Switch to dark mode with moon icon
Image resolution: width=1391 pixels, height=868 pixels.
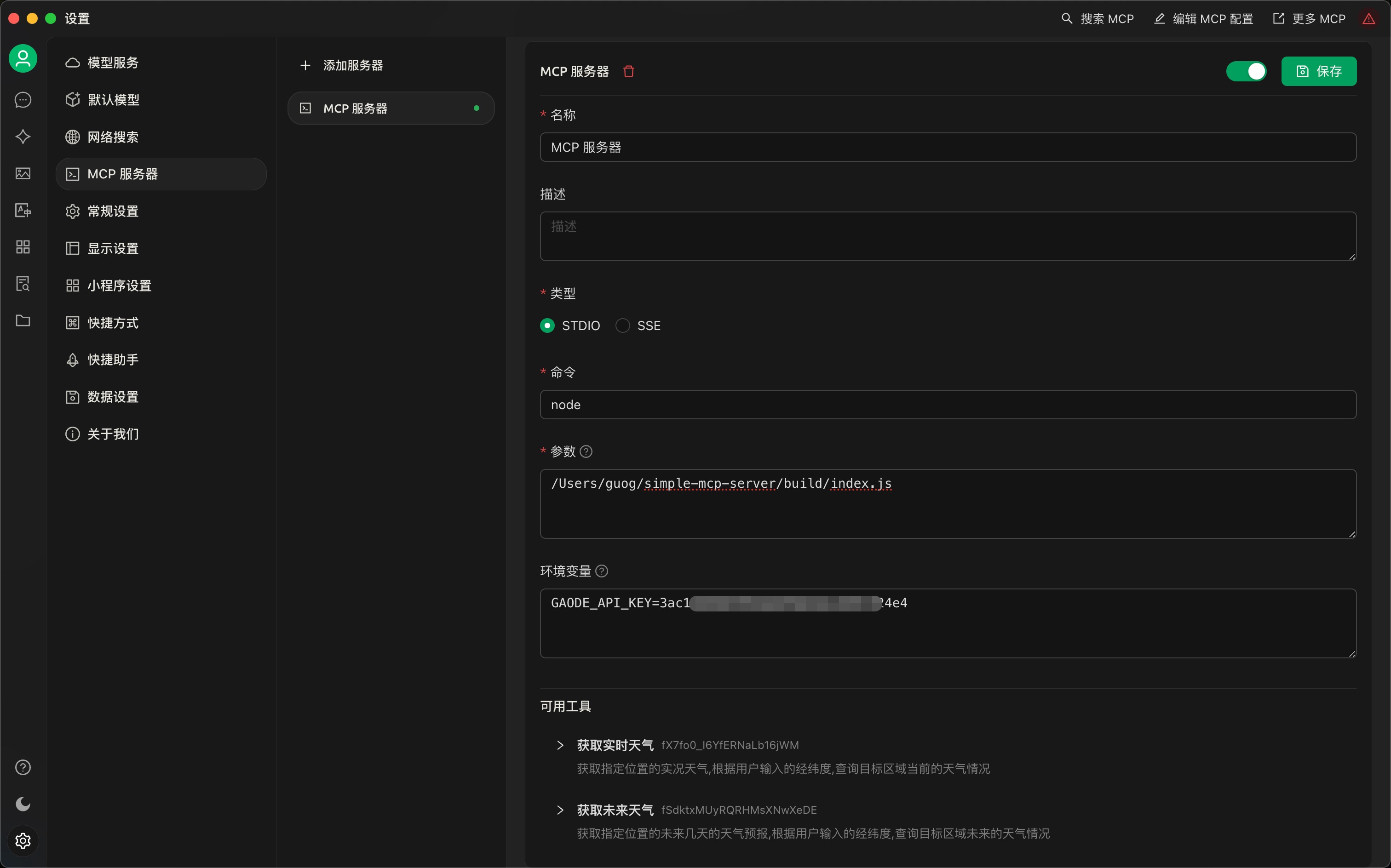(23, 804)
